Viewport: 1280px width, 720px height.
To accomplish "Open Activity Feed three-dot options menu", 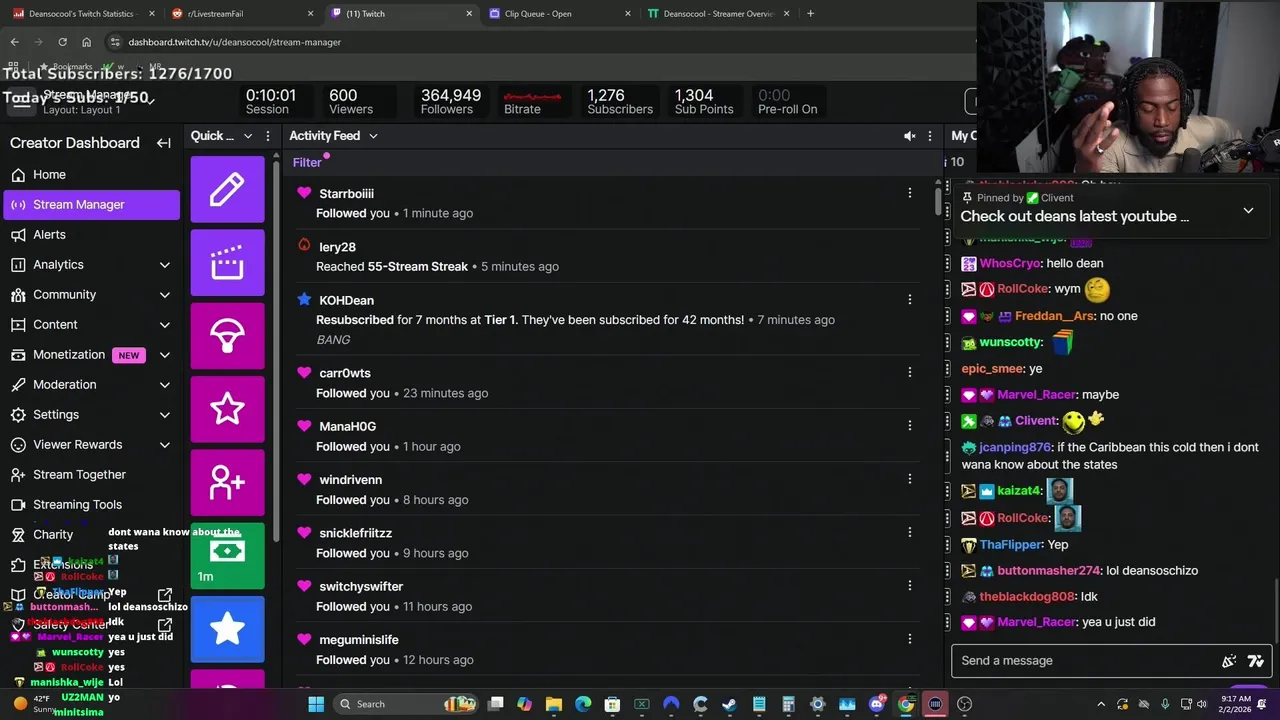I will point(930,136).
